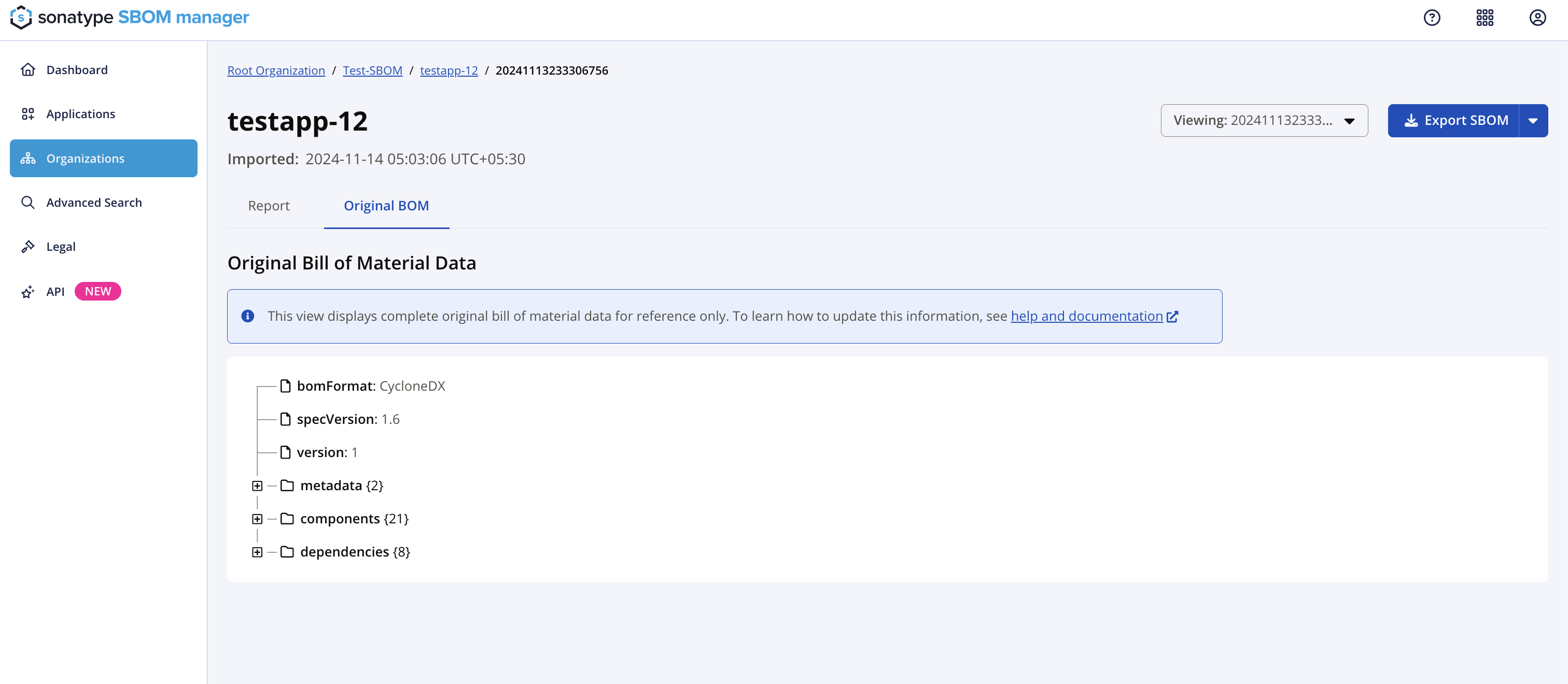Expand the components tree node
1568x684 pixels.
258,519
